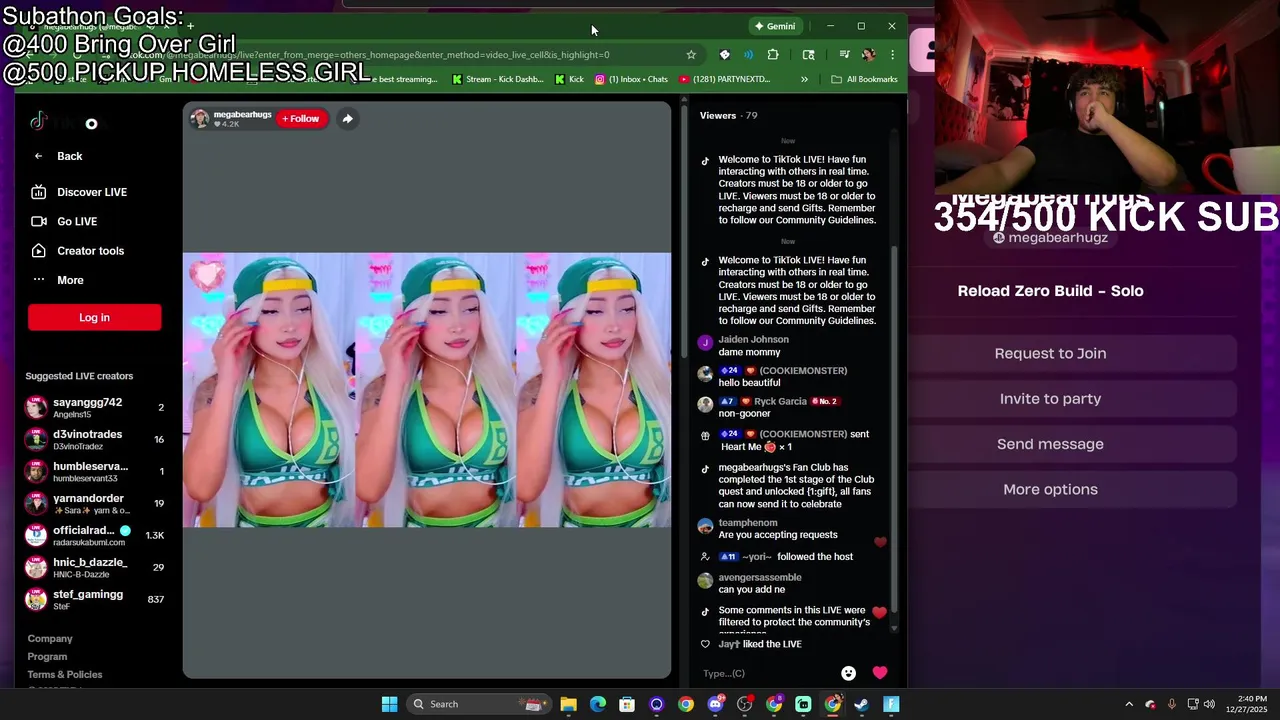Launch Microsoft Edge from taskbar

coord(598,704)
